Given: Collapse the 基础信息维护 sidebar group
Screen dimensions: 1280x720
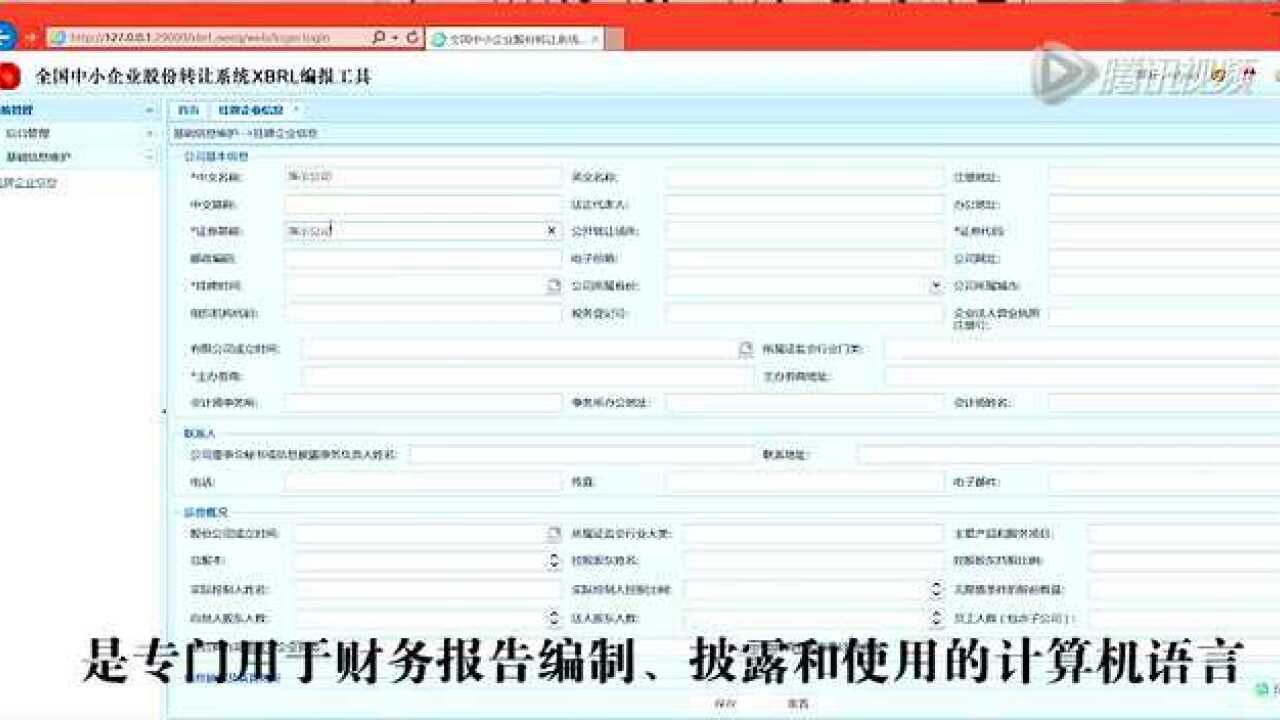Looking at the screenshot, I should (150, 153).
